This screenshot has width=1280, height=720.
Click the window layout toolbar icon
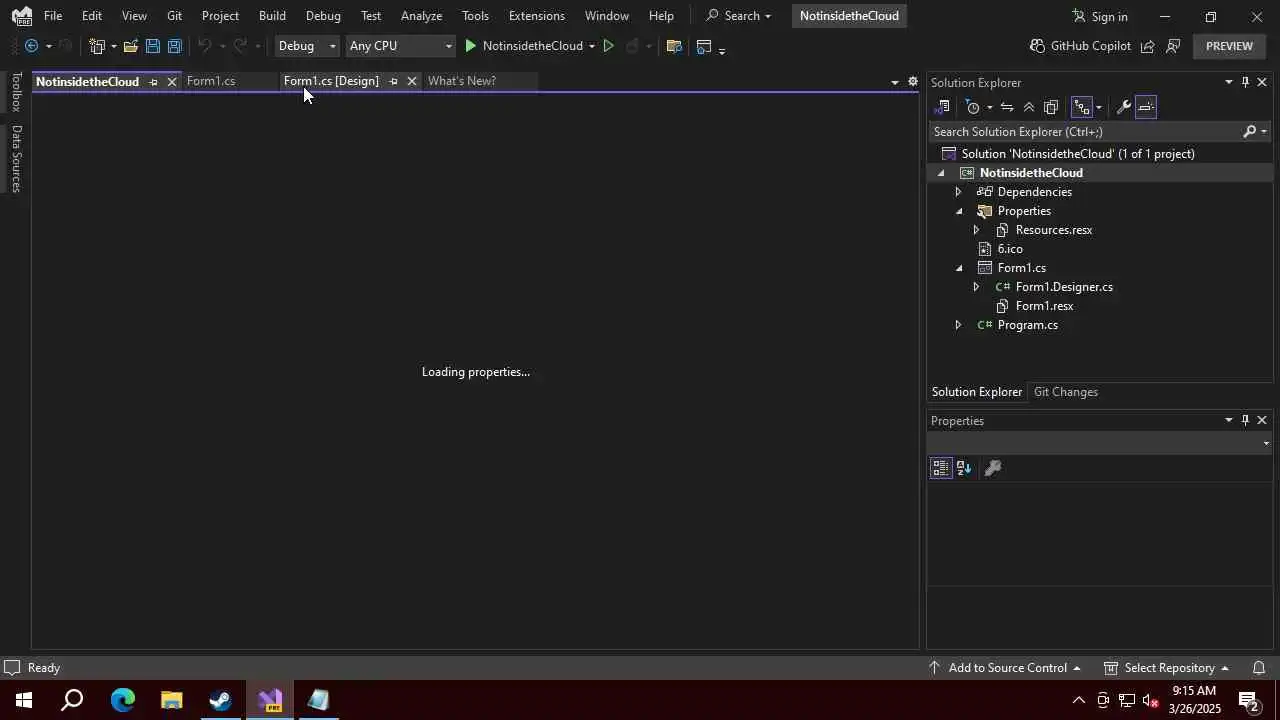tap(704, 46)
